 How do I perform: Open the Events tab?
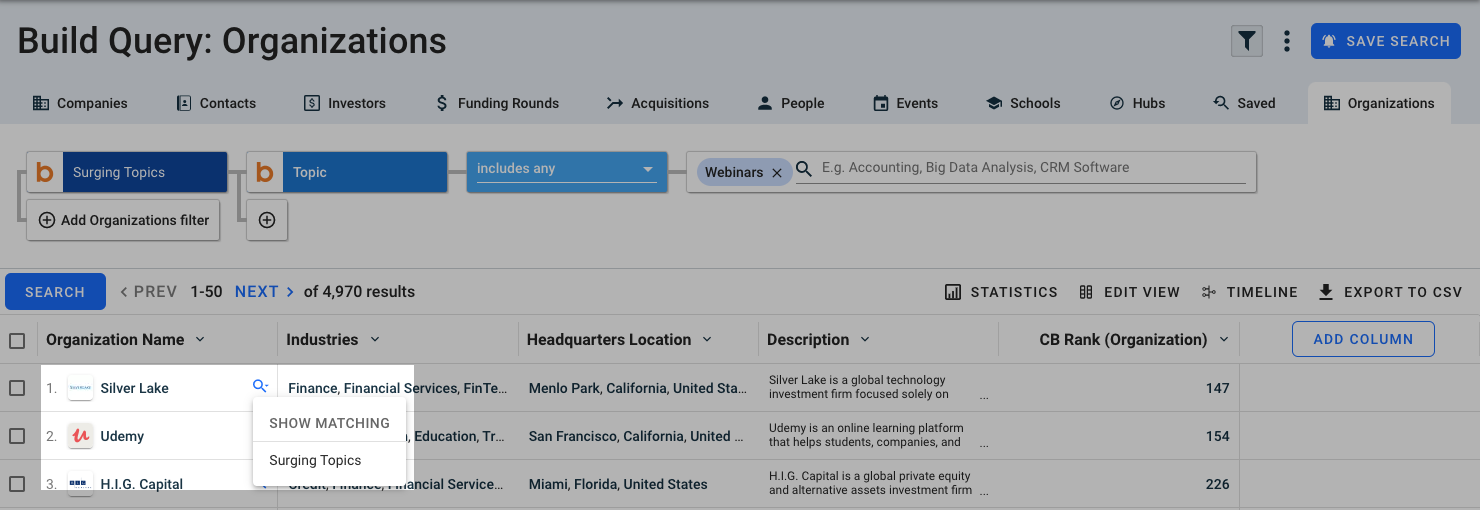coord(905,103)
